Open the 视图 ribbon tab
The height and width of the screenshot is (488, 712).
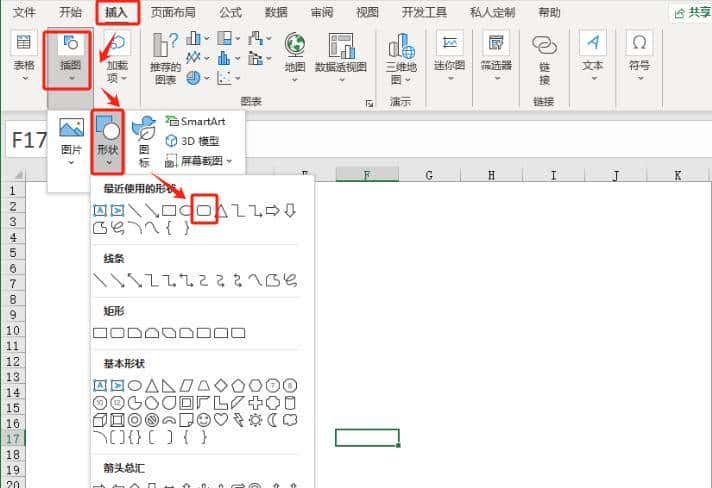368,13
